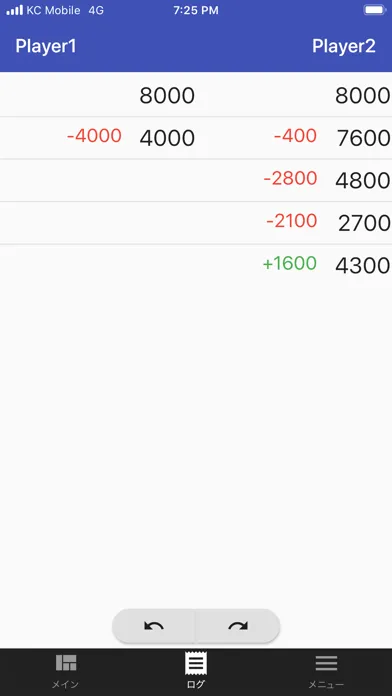392x696 pixels.
Task: Open the メニュー hamburger icon
Action: coord(326,663)
